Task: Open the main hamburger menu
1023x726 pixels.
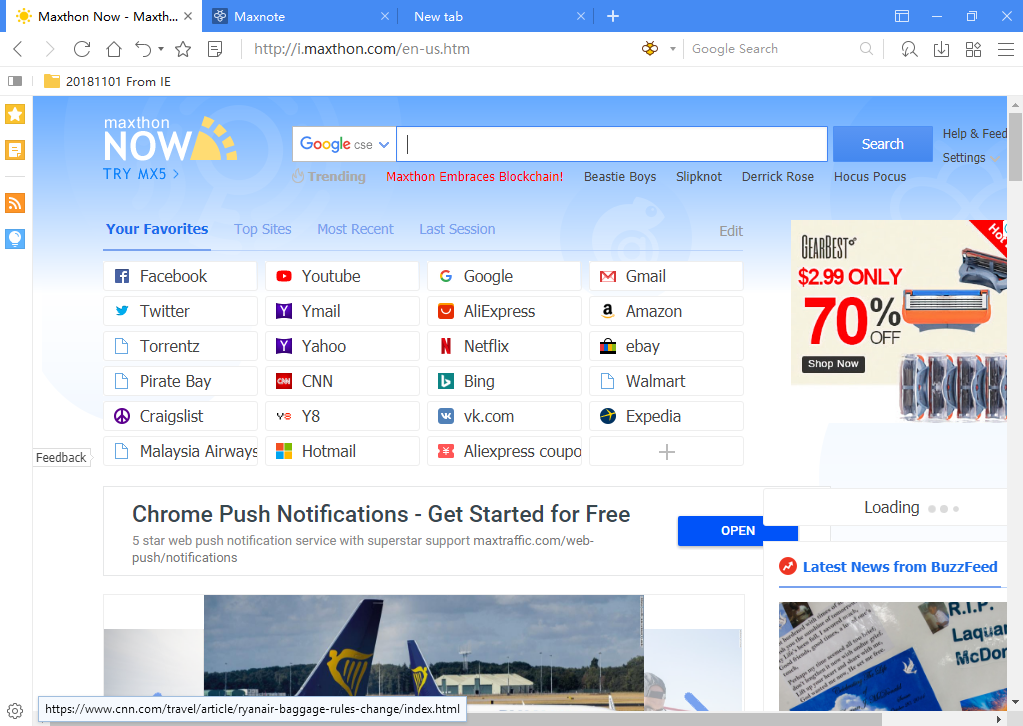Action: tap(1005, 49)
